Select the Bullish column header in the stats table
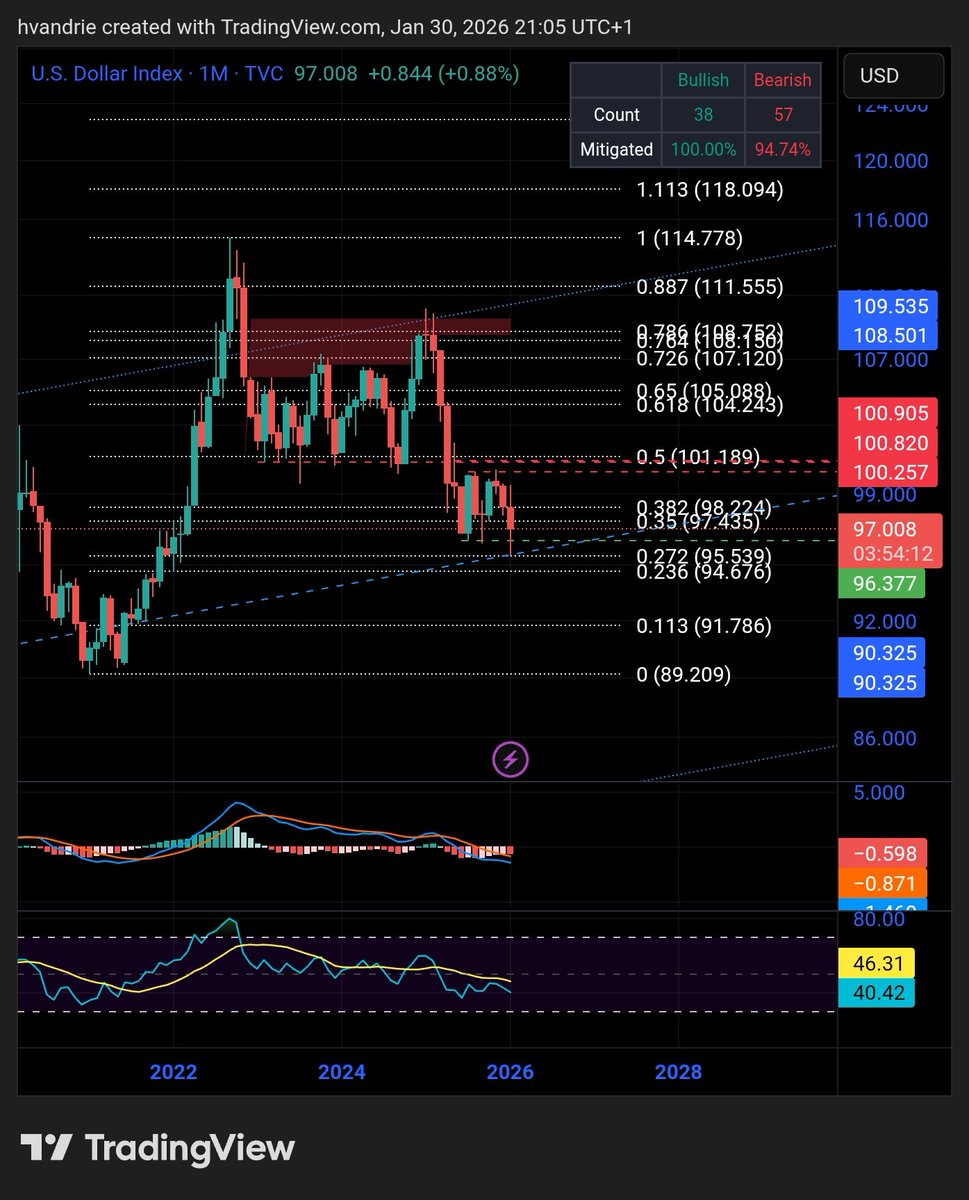Viewport: 969px width, 1200px height. (x=702, y=80)
